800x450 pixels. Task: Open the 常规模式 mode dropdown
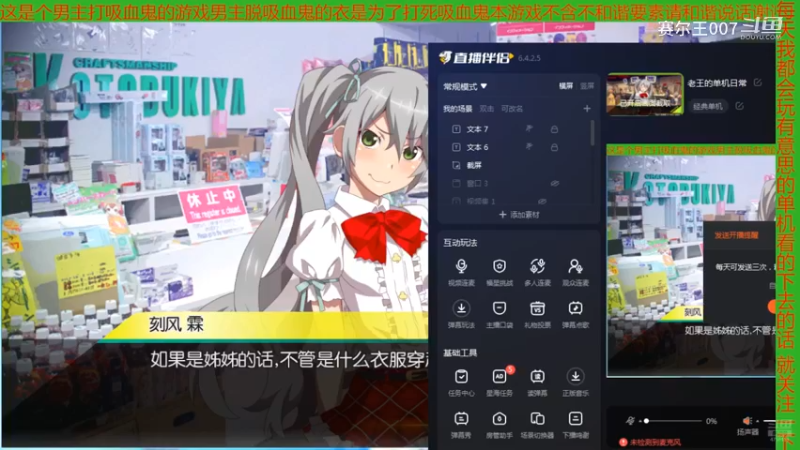pos(465,87)
